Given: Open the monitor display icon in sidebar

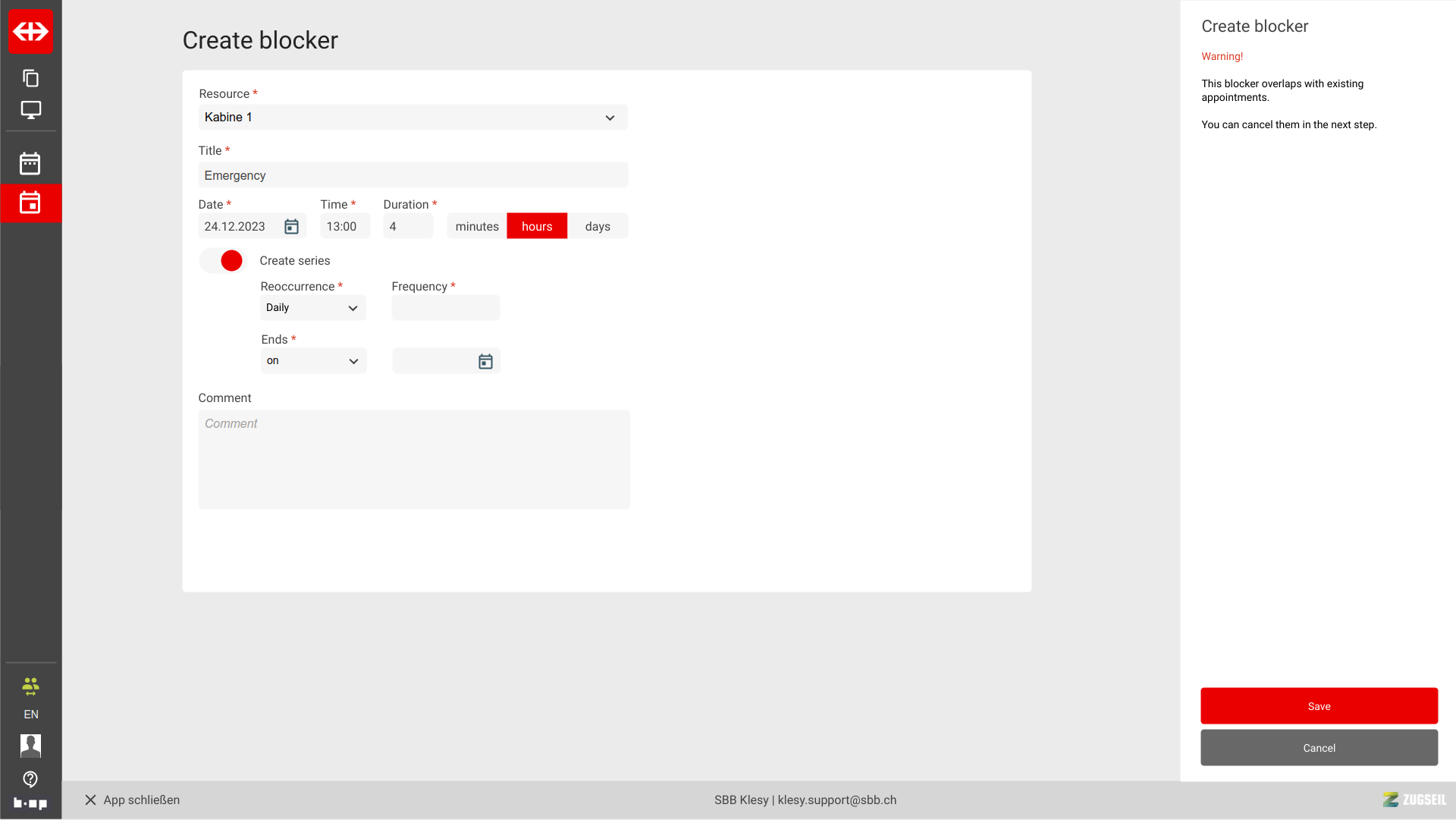Looking at the screenshot, I should pos(30,110).
